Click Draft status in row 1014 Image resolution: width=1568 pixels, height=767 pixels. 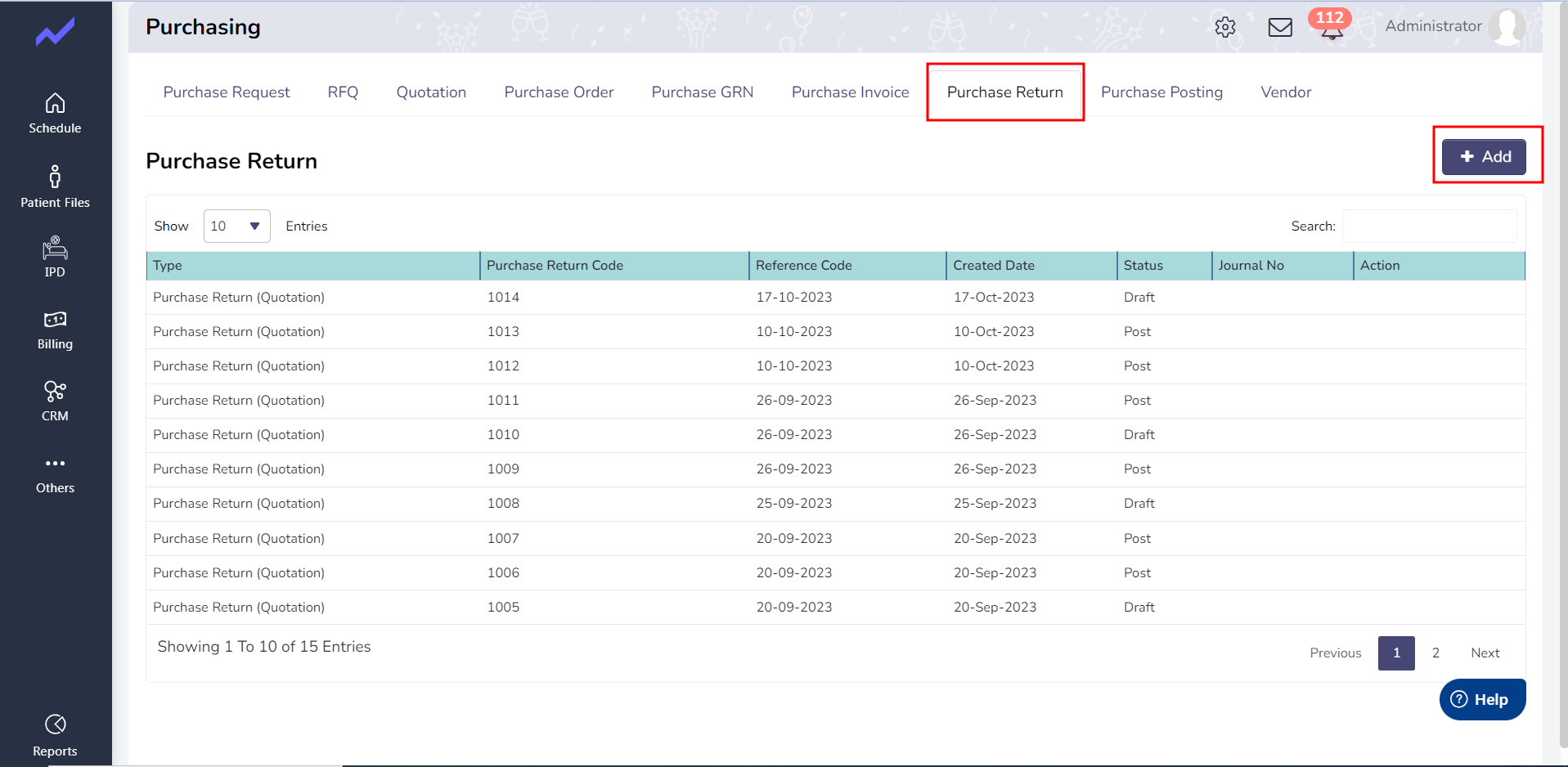pos(1139,298)
